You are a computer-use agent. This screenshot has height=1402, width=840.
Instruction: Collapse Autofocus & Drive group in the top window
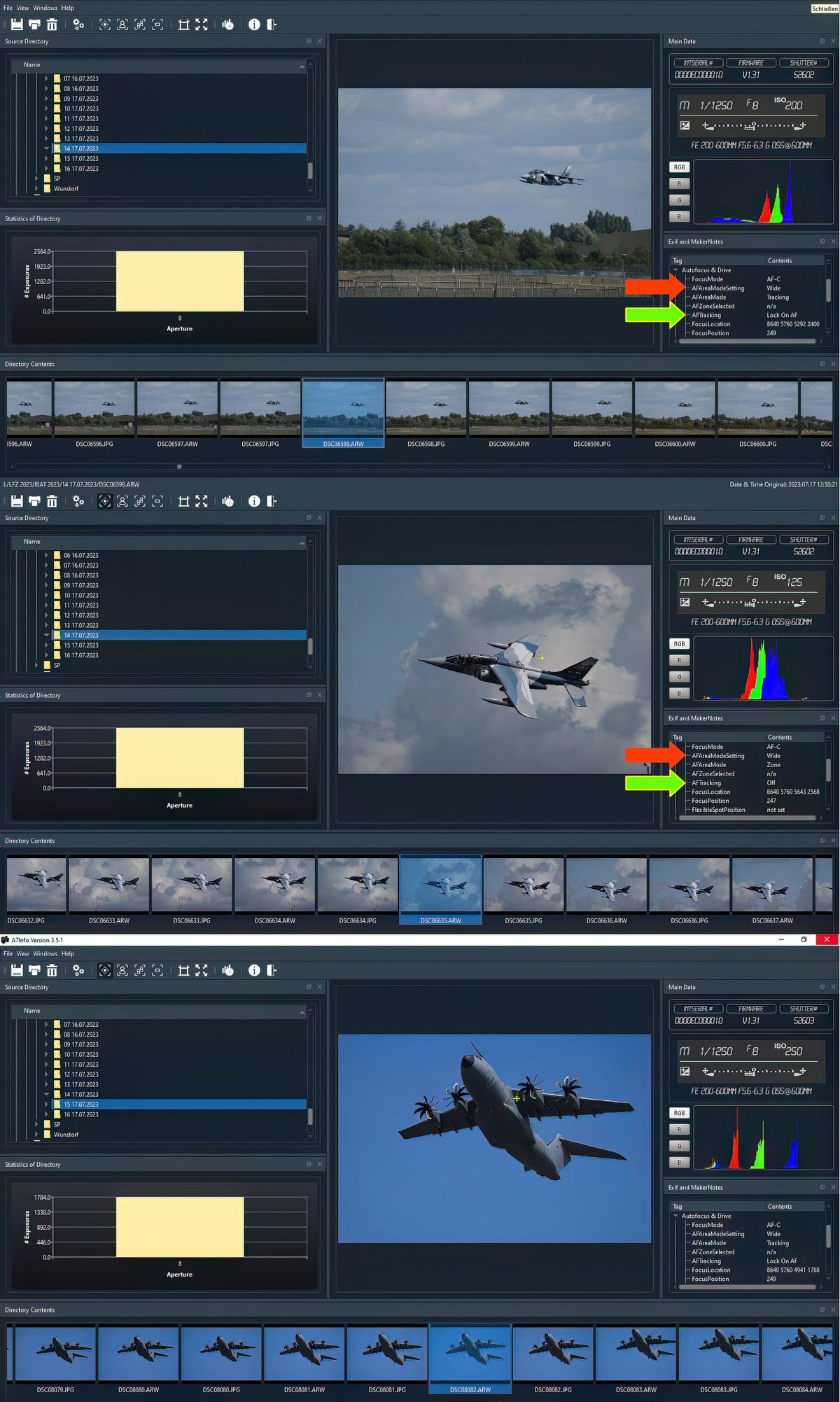click(675, 270)
